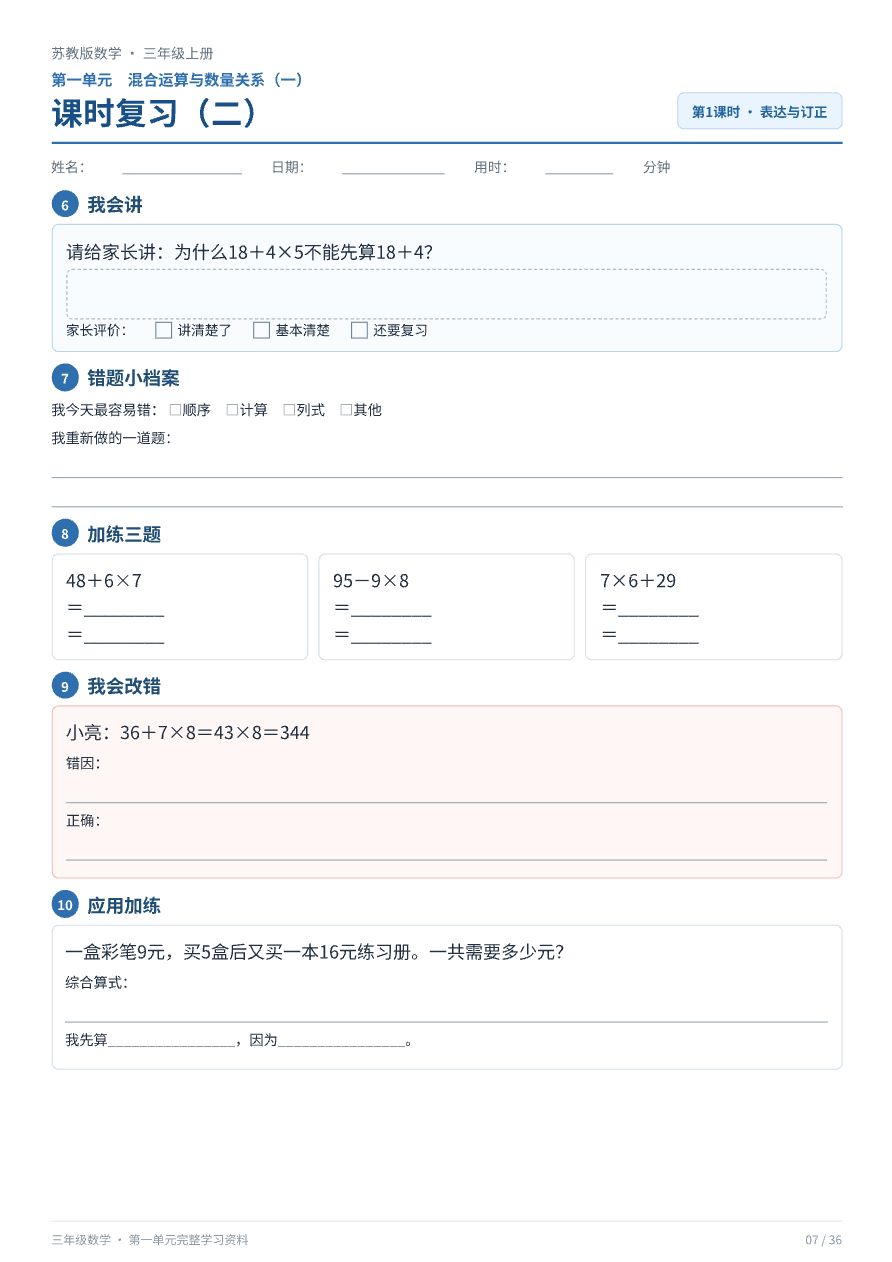Click the expression 7×6+29
This screenshot has height=1262, width=892.
[638, 581]
